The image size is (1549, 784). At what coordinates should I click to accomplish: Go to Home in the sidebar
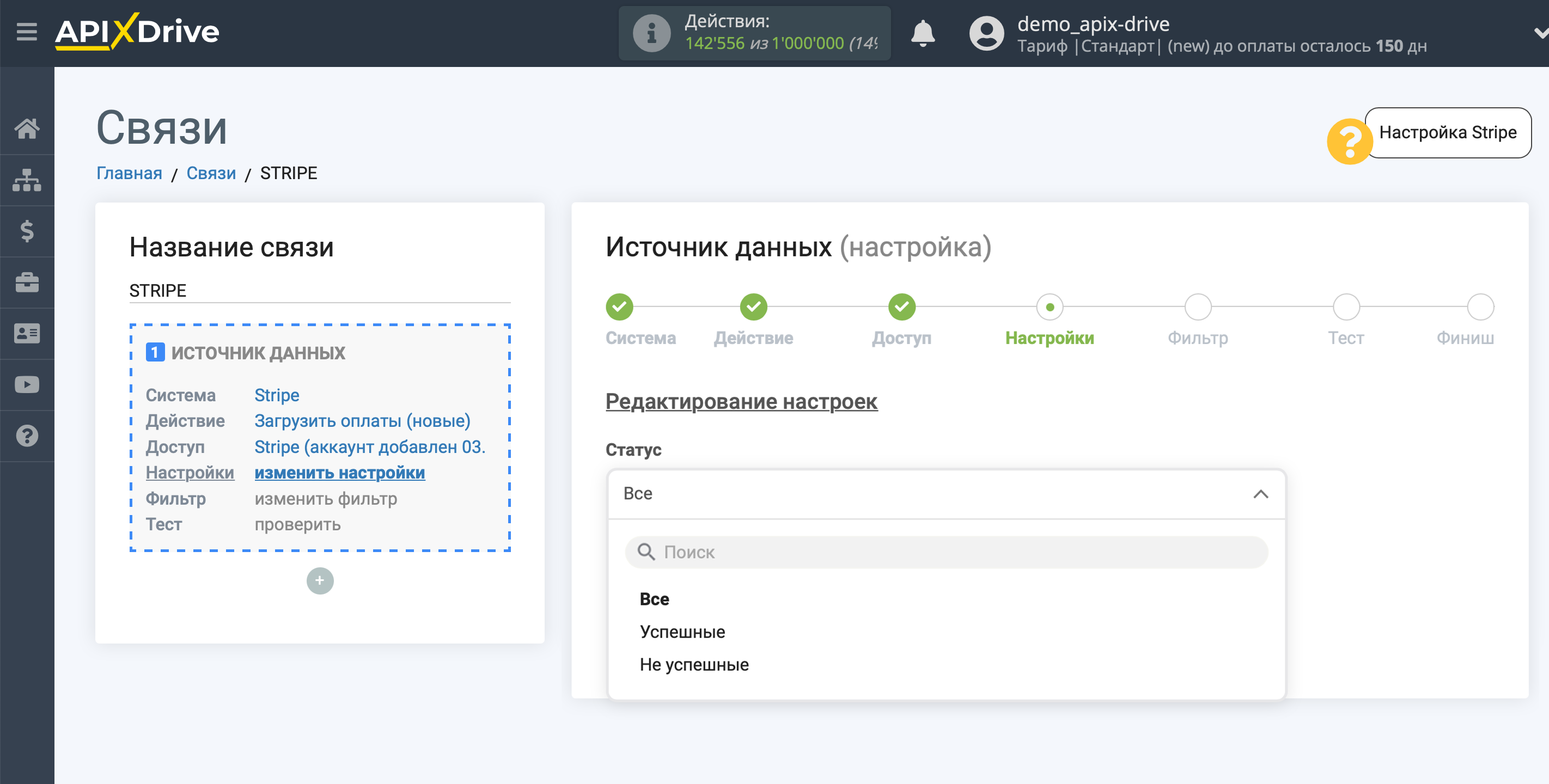[x=27, y=128]
